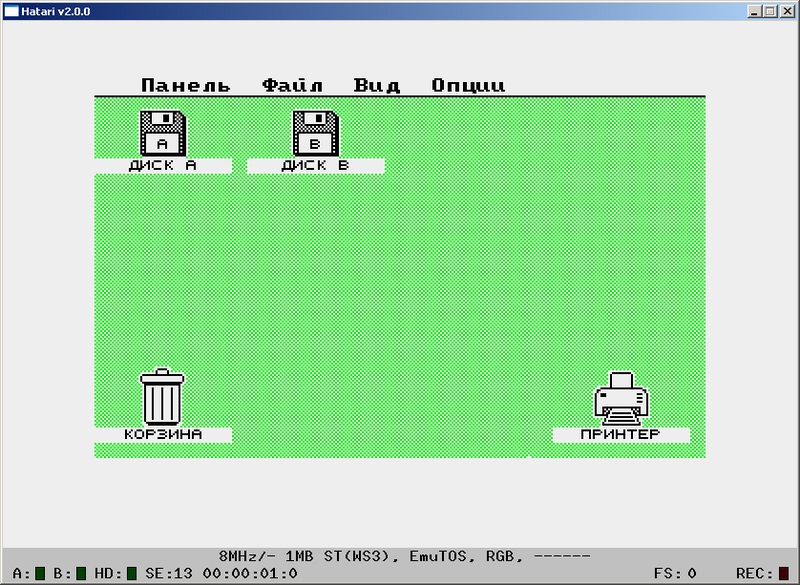The width and height of the screenshot is (800, 585).
Task: Select the ДИСК A floppy icon
Action: (x=163, y=133)
